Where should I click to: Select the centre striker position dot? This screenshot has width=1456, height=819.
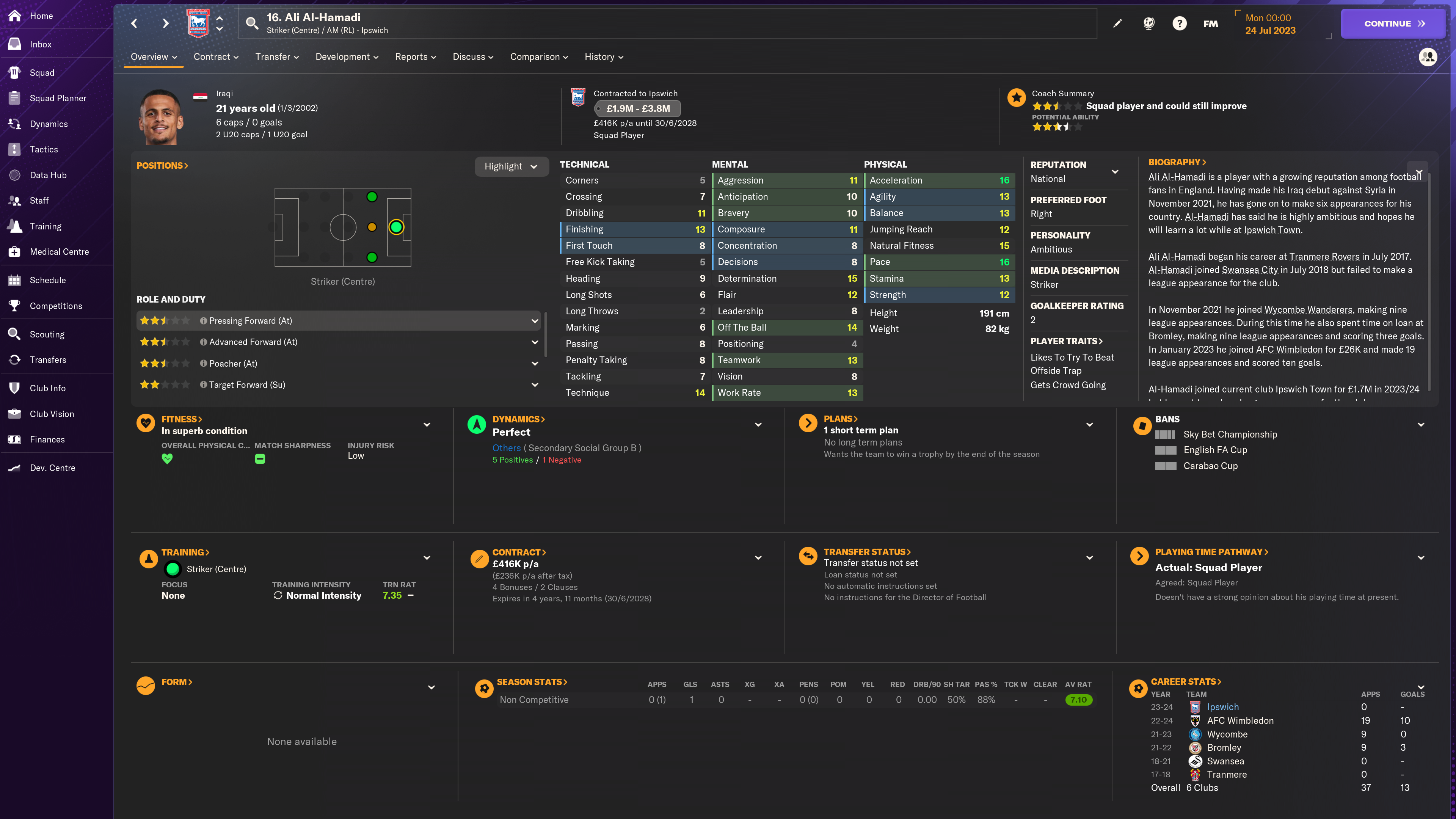coord(396,227)
